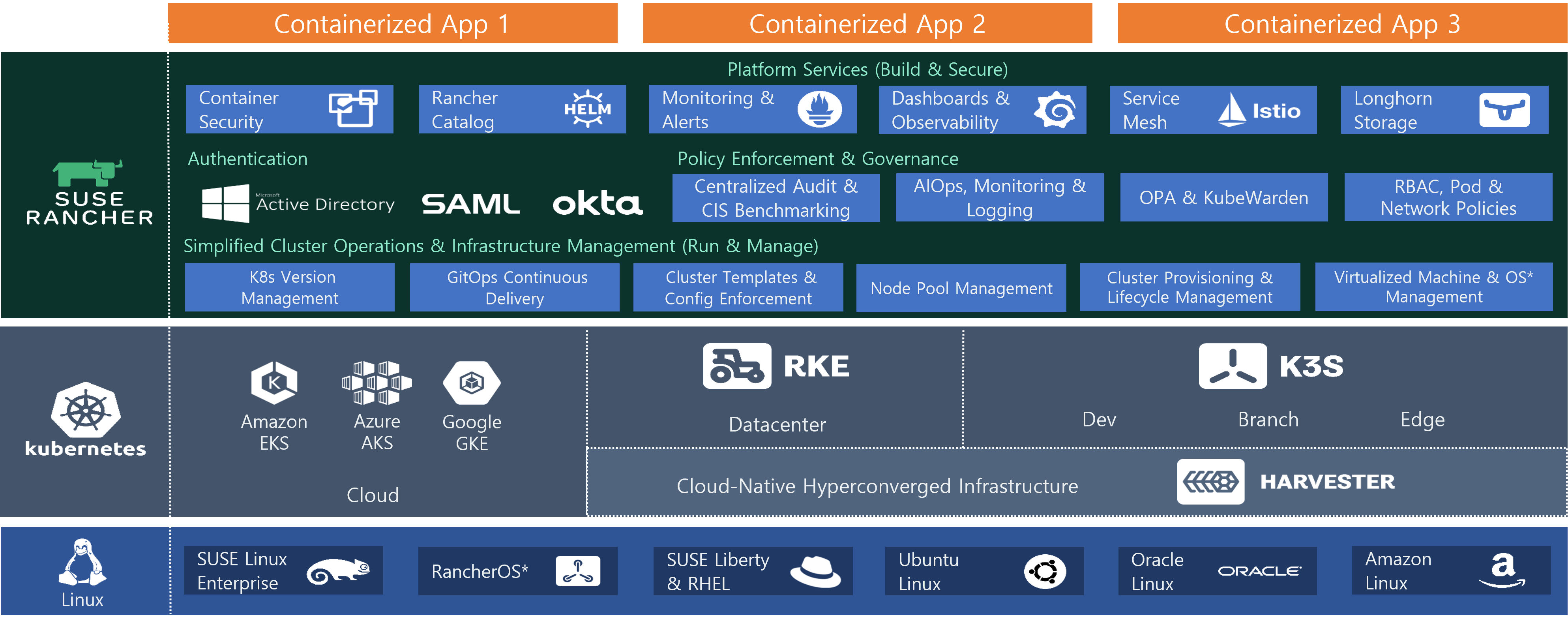
Task: Click the SUSE Rancher cow logo
Action: point(88,173)
